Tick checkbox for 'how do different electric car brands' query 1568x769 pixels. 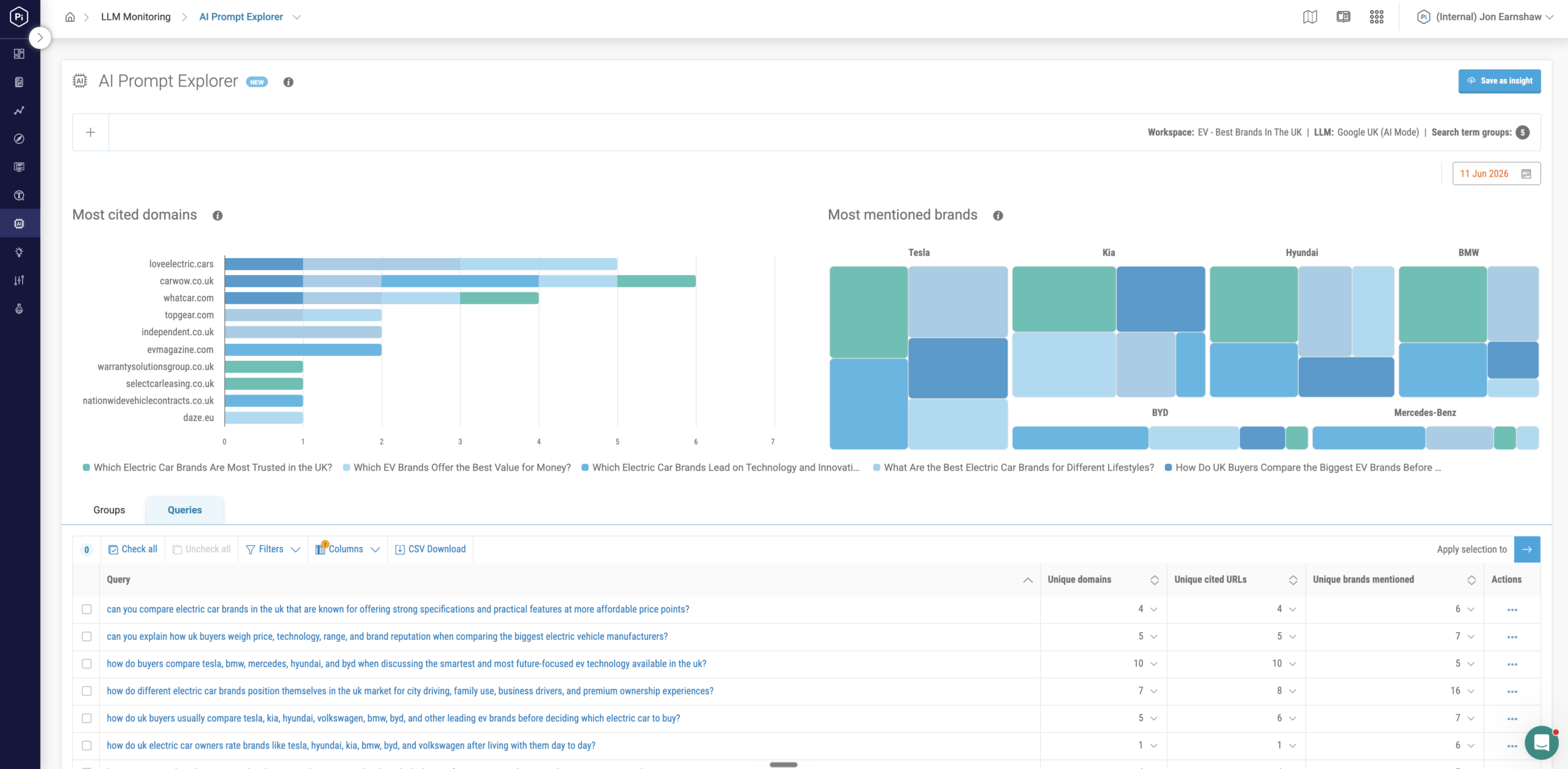[87, 691]
